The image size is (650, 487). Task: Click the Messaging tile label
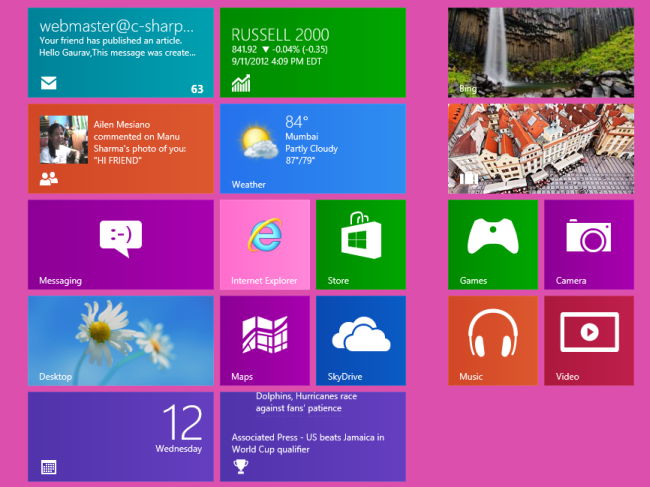60,281
